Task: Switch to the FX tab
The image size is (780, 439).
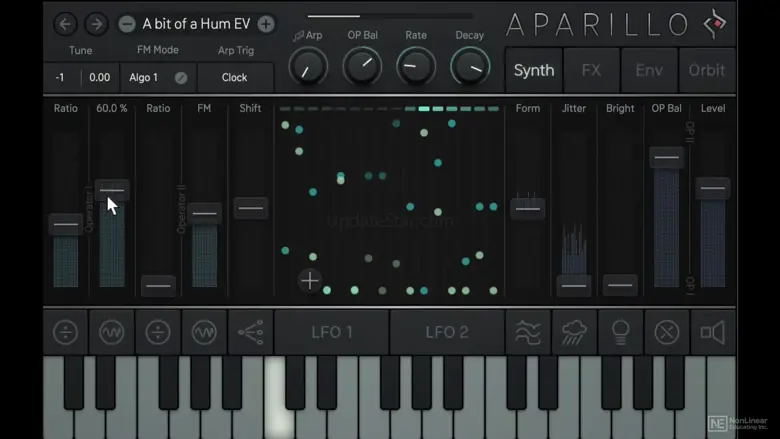Action: 591,70
